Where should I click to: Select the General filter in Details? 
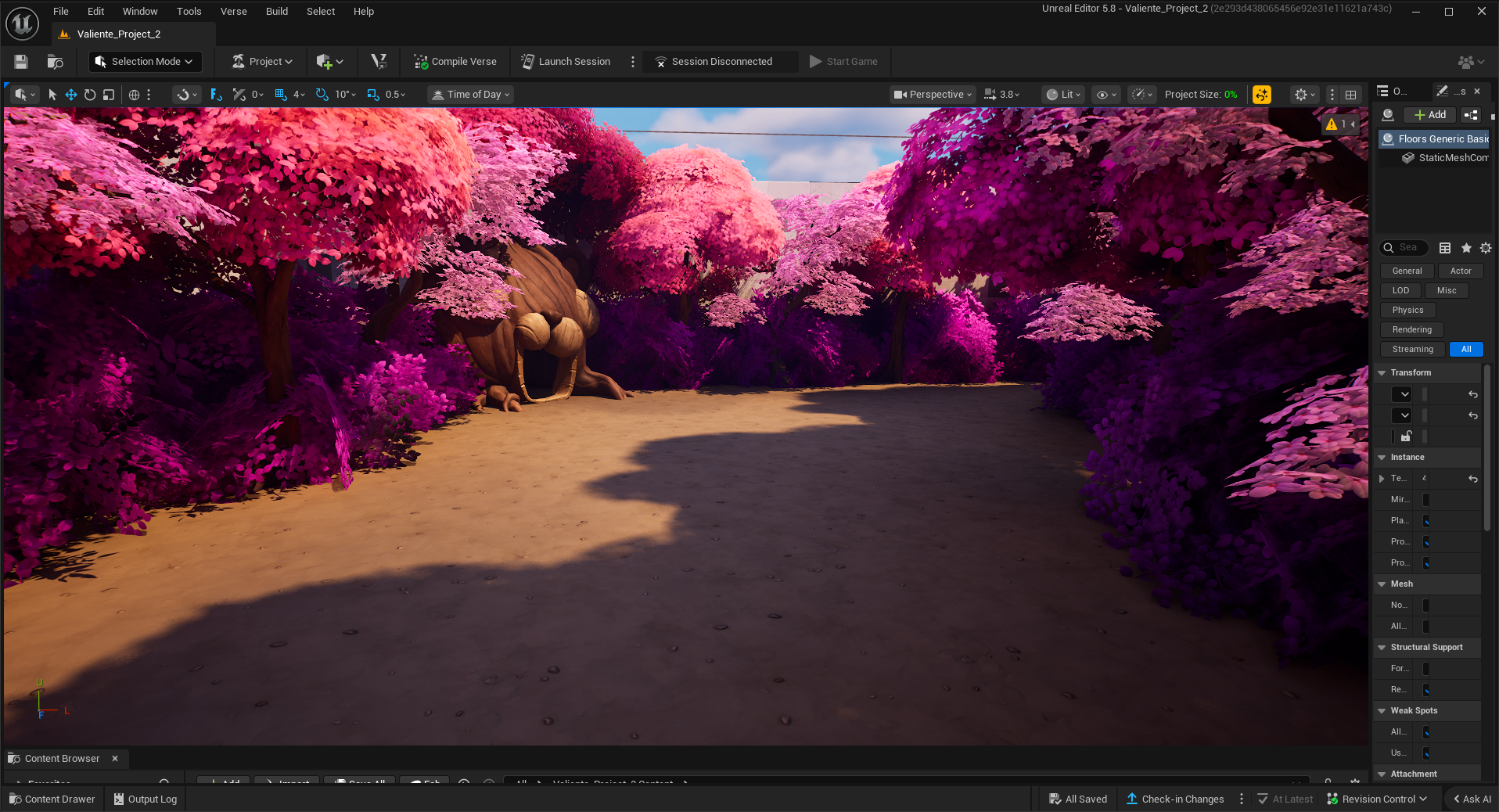pyautogui.click(x=1407, y=271)
